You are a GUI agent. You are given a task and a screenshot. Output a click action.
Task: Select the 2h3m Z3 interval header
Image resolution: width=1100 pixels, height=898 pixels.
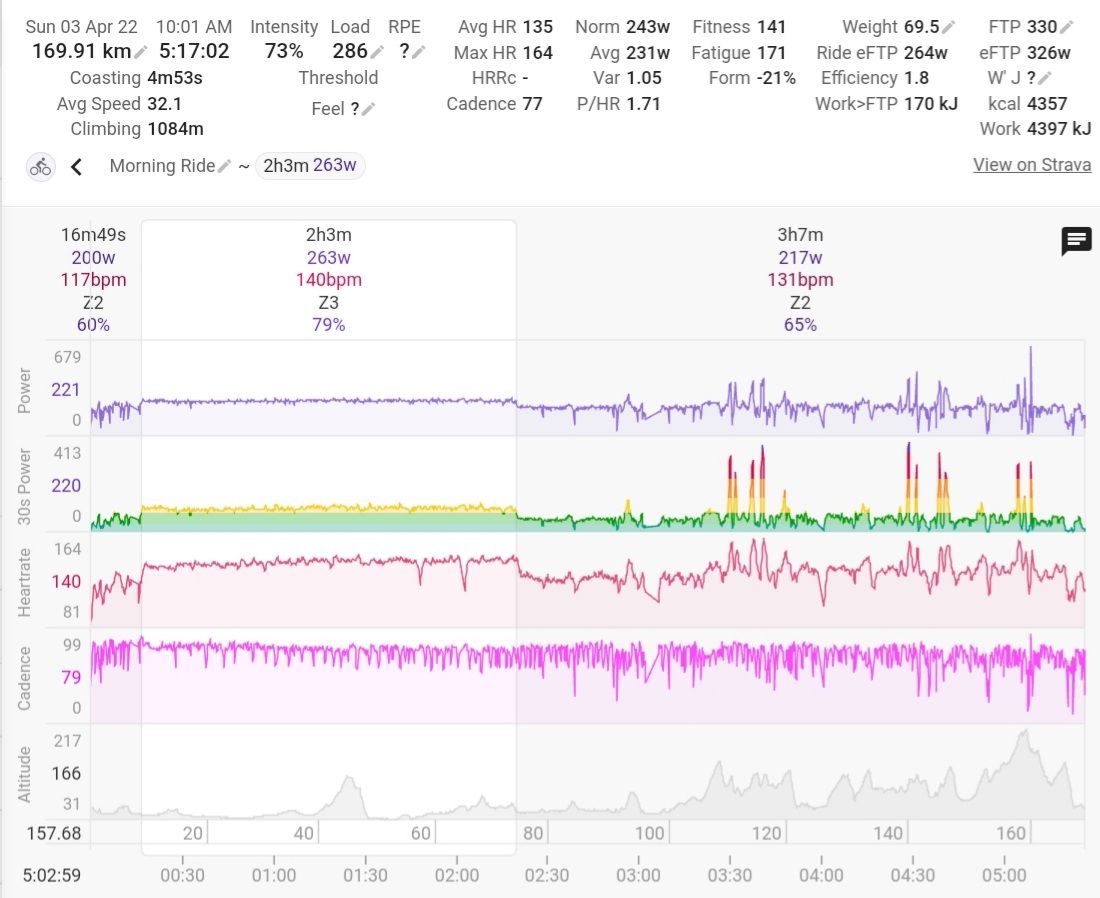(328, 279)
